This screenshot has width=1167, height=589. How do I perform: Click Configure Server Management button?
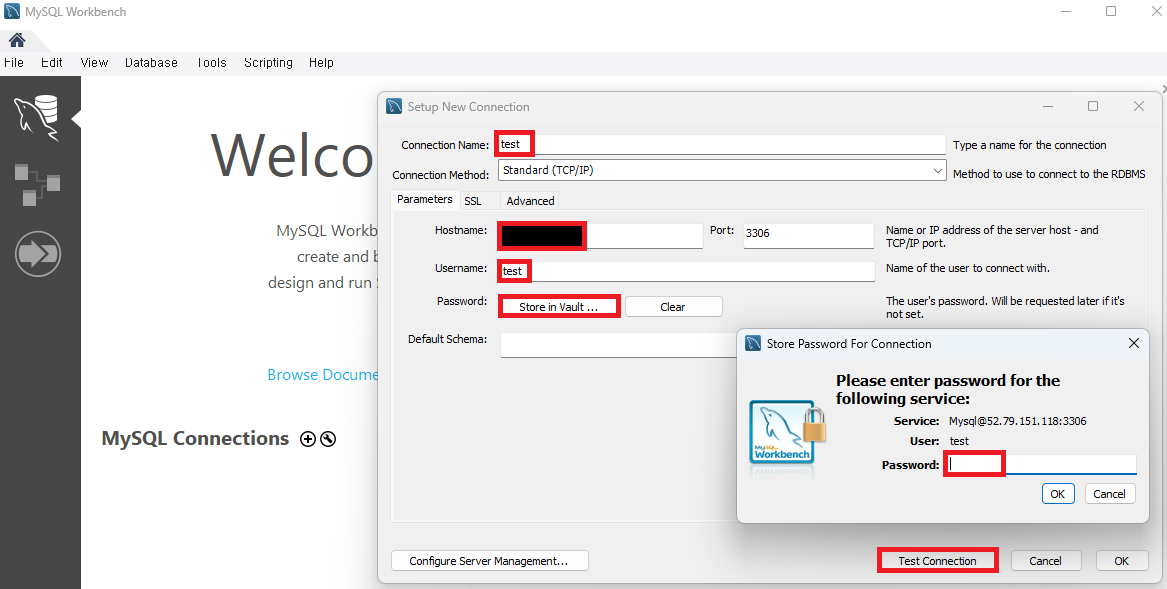(x=489, y=561)
